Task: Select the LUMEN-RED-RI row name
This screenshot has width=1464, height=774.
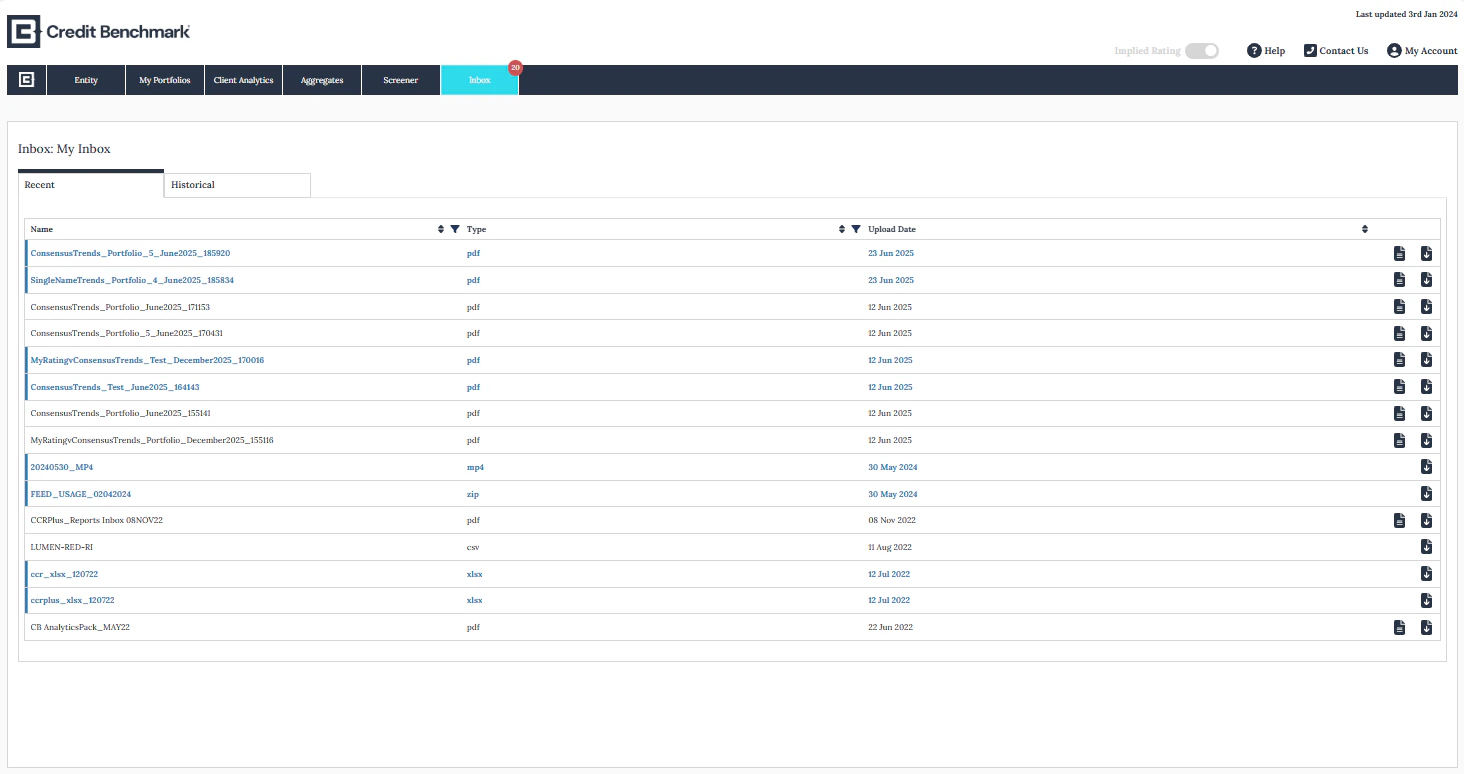Action: (x=62, y=547)
